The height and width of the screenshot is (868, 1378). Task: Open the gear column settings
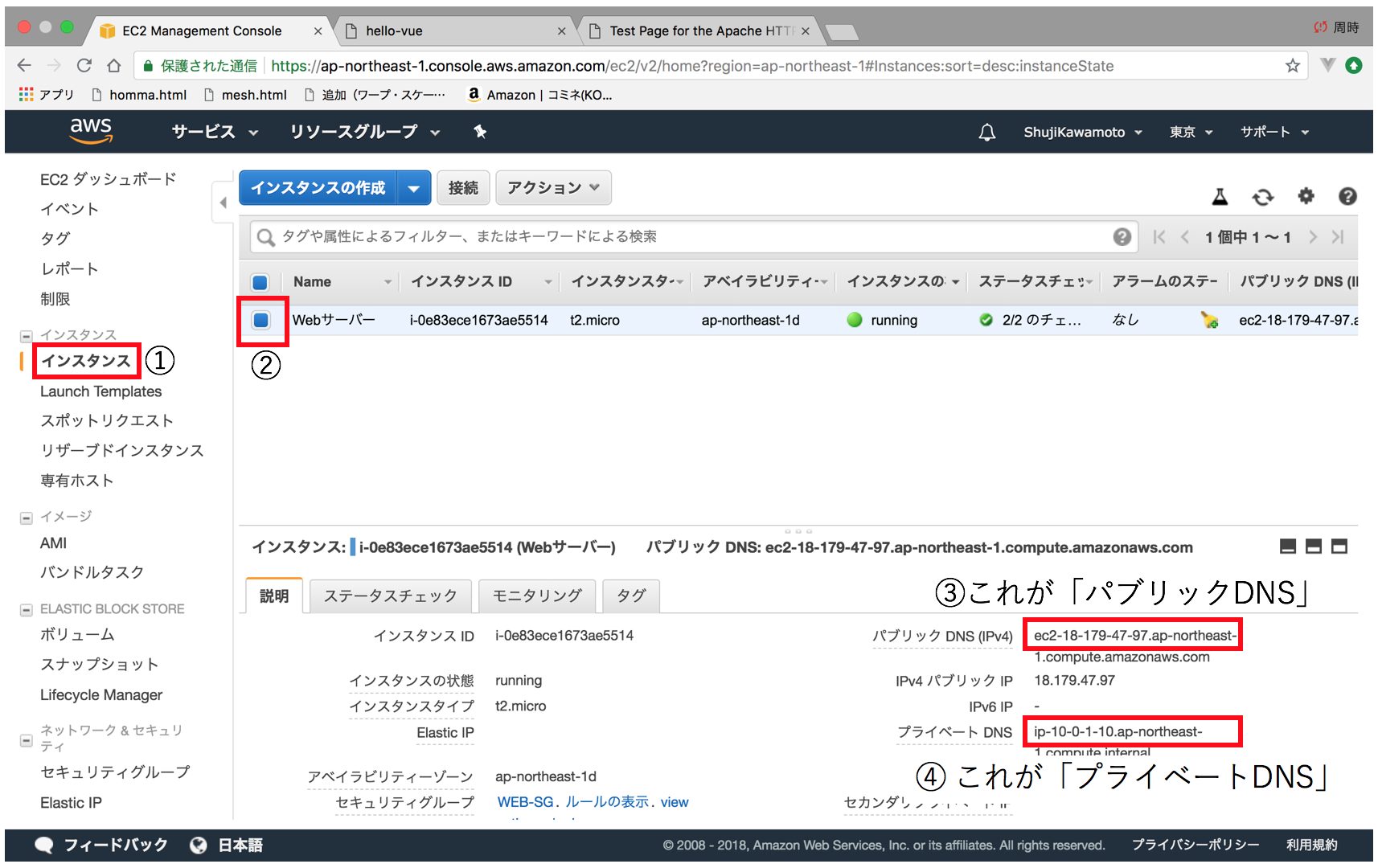(x=1306, y=195)
